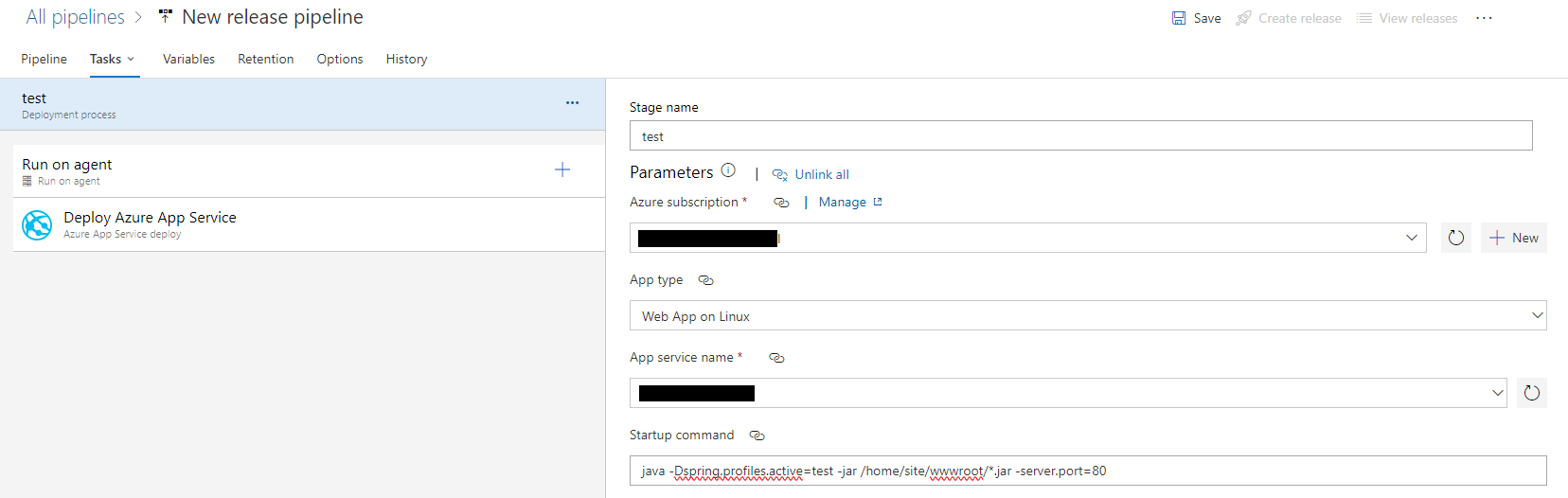Click the Unlink all link
The width and height of the screenshot is (1568, 498).
pyautogui.click(x=822, y=174)
